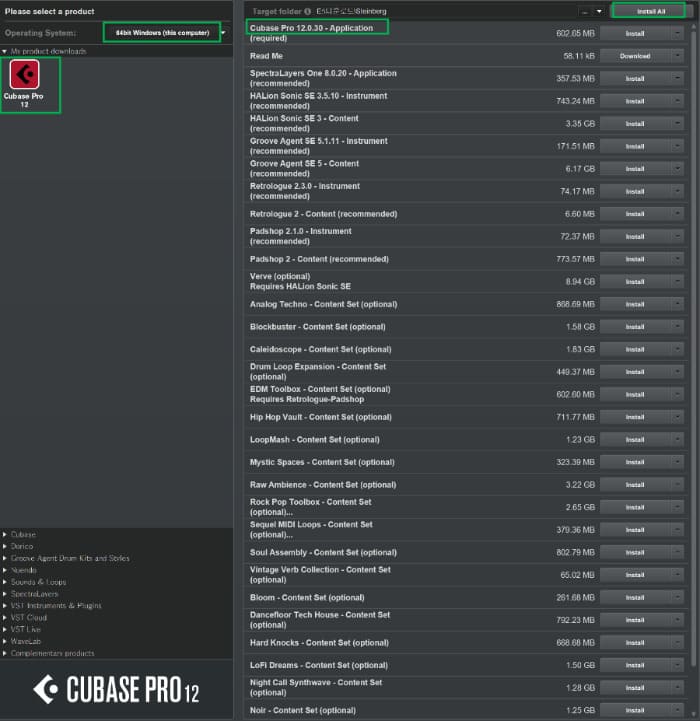Install Soul Assembly Content Set
The width and height of the screenshot is (700, 721).
pos(635,552)
